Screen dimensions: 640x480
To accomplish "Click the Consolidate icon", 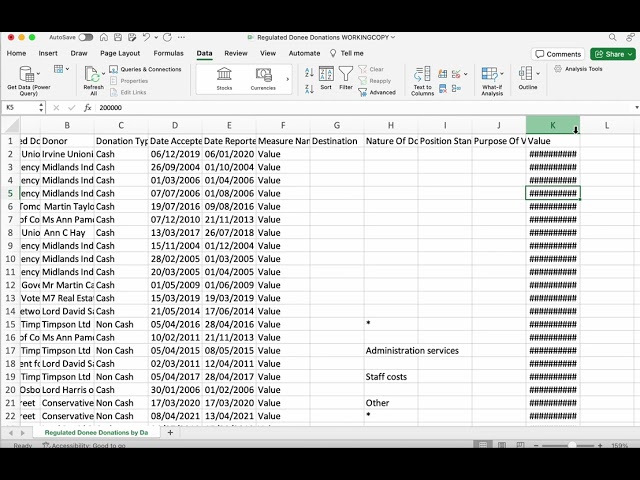I will 456,89.
